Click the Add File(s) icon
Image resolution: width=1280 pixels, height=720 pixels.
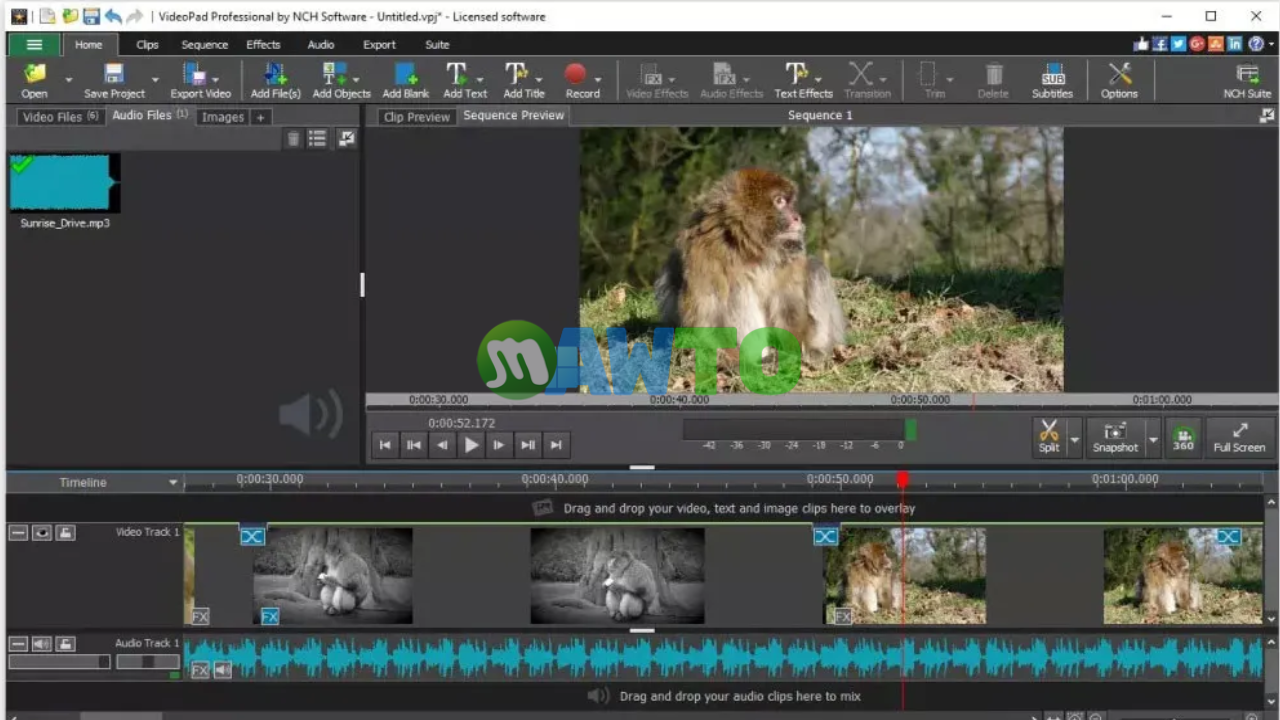pyautogui.click(x=275, y=74)
